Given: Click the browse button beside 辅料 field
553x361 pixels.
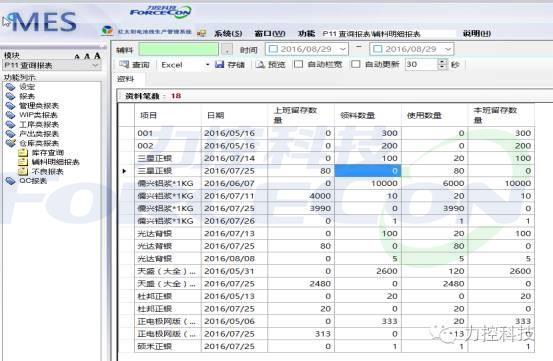Looking at the screenshot, I should coord(227,50).
